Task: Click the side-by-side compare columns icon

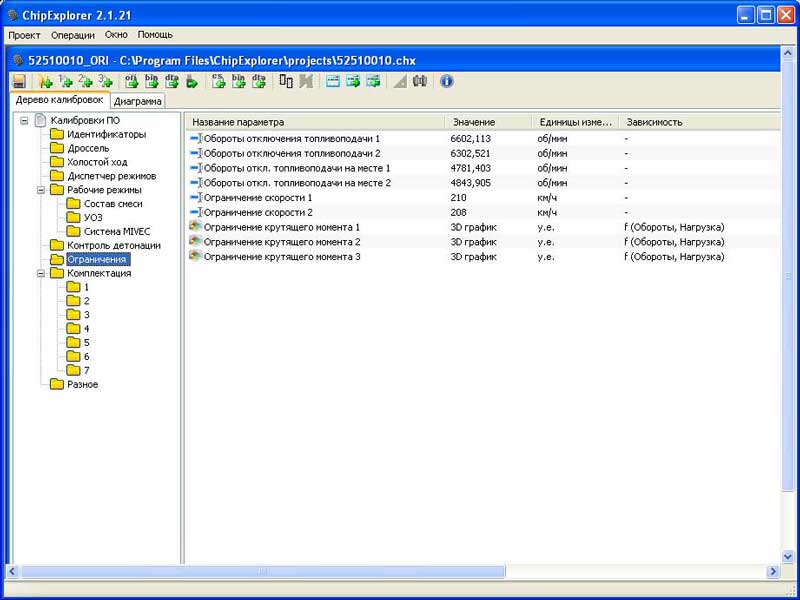Action: point(286,81)
